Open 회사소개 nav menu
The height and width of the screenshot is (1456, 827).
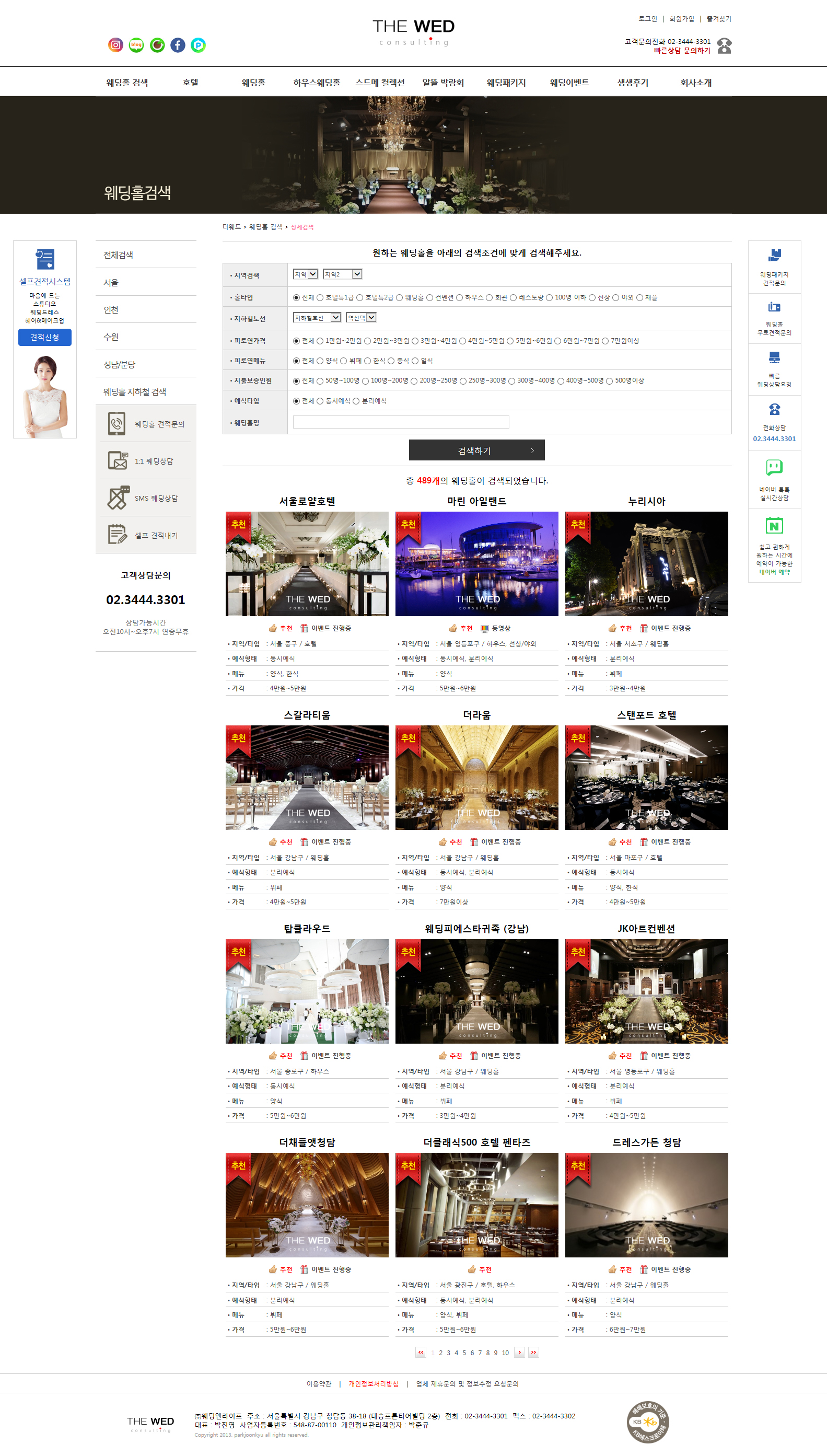tap(696, 83)
